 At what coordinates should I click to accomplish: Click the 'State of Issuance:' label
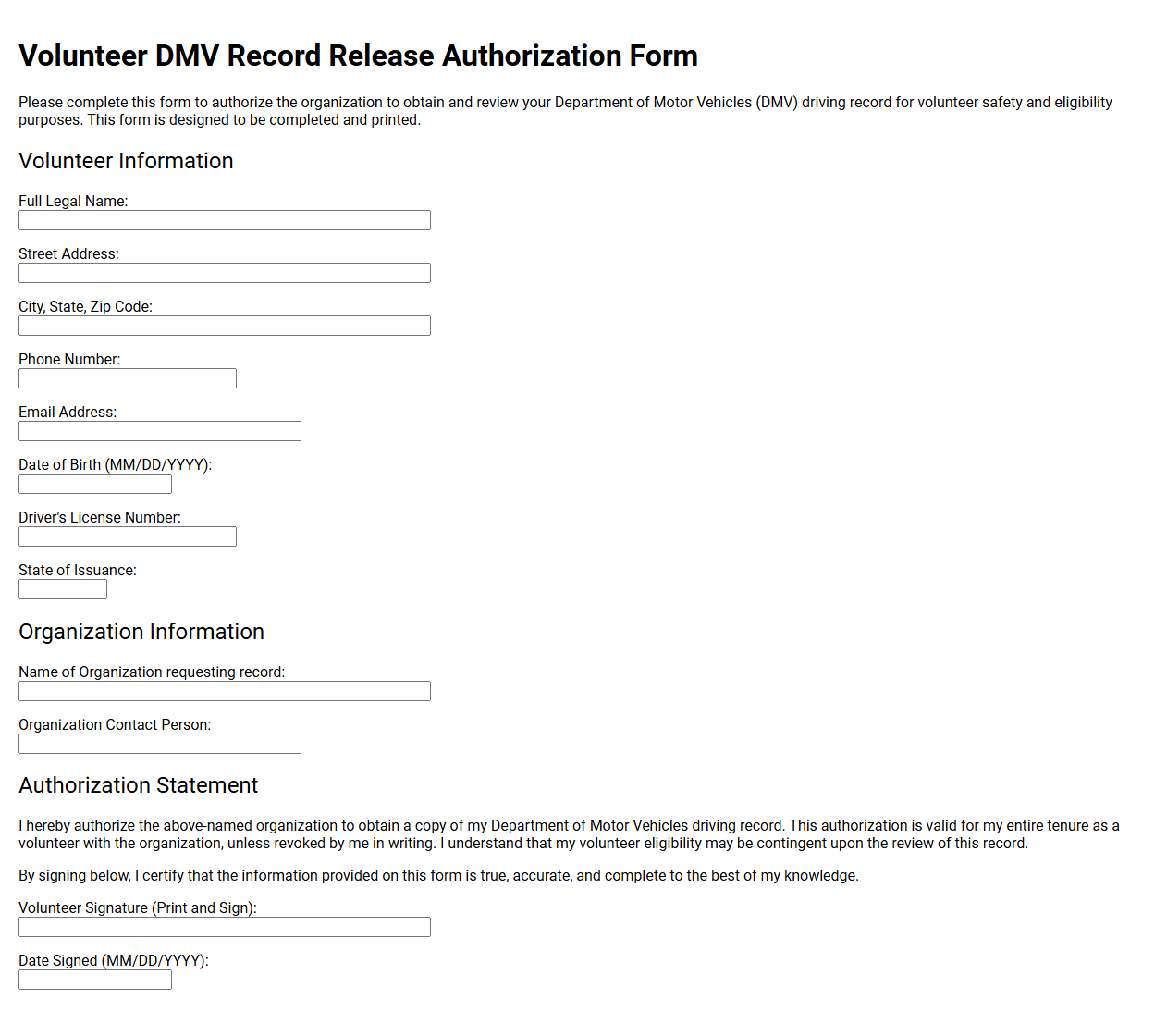[78, 570]
